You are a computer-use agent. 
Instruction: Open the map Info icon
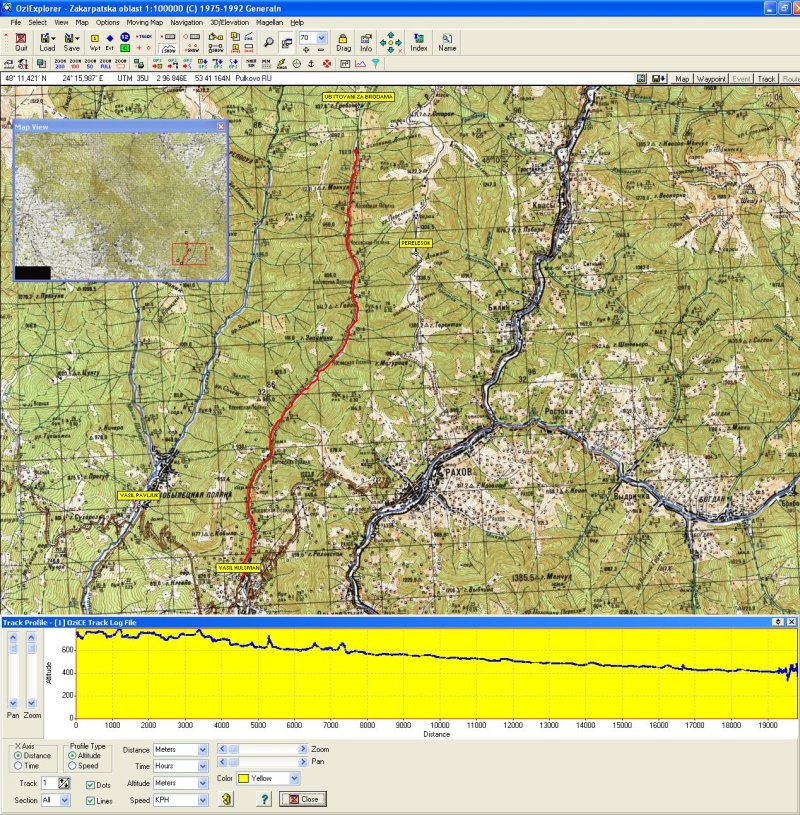tap(366, 42)
